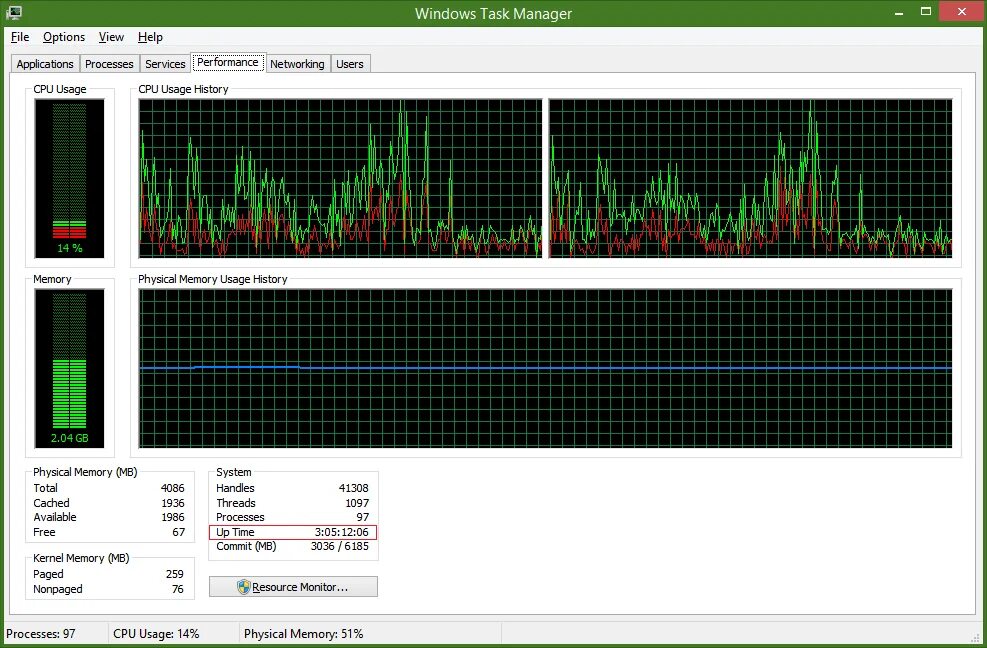Click the first CPU Usage History graph
This screenshot has width=987, height=648.
pos(340,178)
